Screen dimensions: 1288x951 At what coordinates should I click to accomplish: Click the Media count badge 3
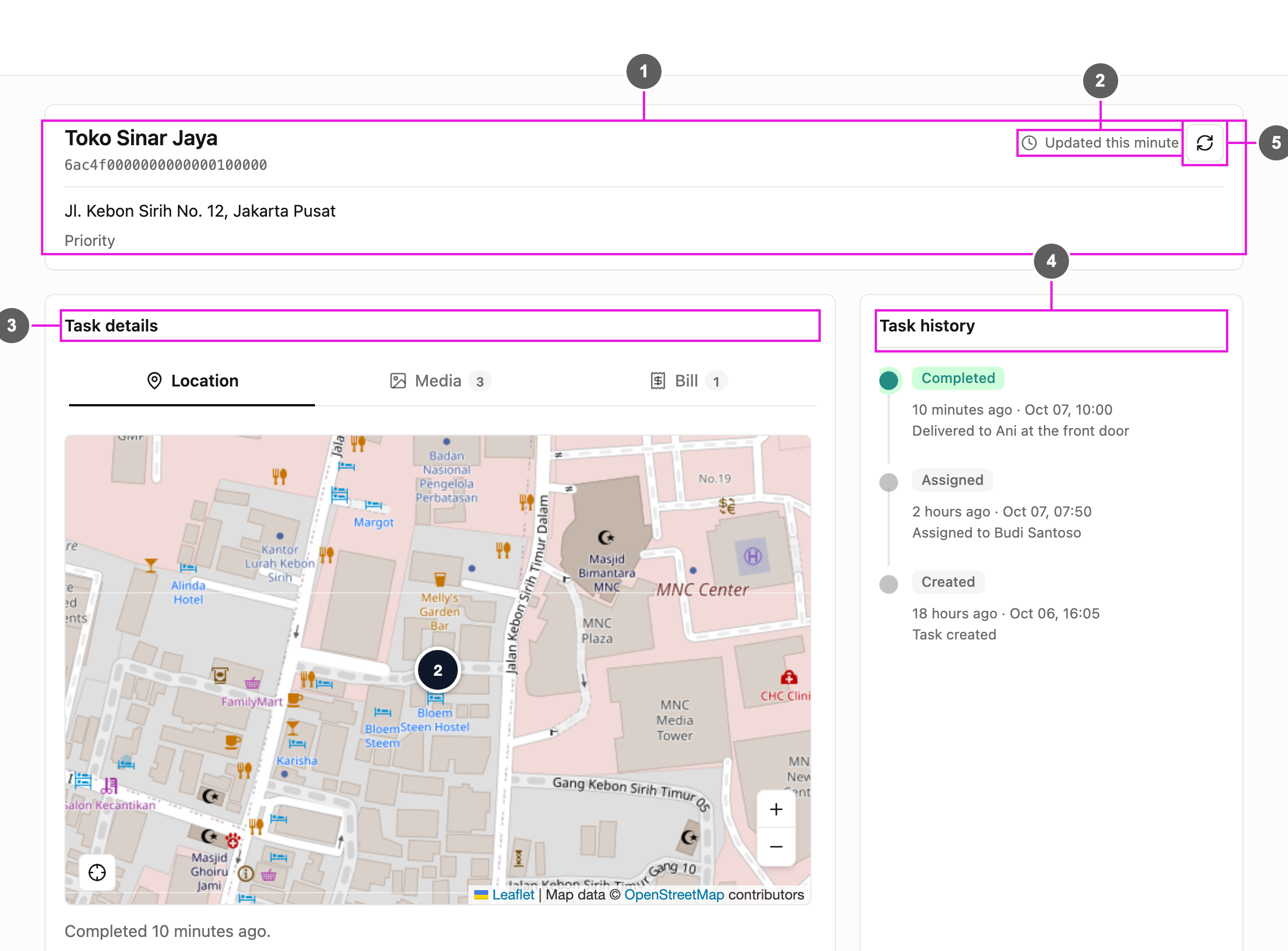coord(479,382)
